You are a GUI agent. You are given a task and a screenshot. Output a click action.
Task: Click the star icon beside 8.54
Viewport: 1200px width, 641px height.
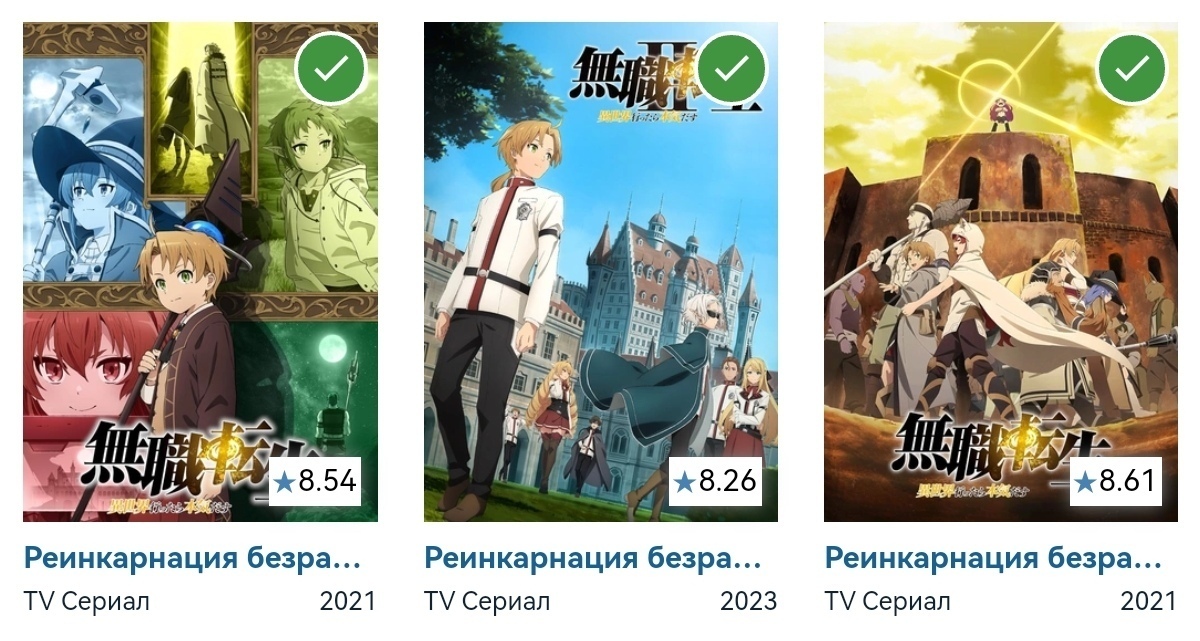pos(284,483)
